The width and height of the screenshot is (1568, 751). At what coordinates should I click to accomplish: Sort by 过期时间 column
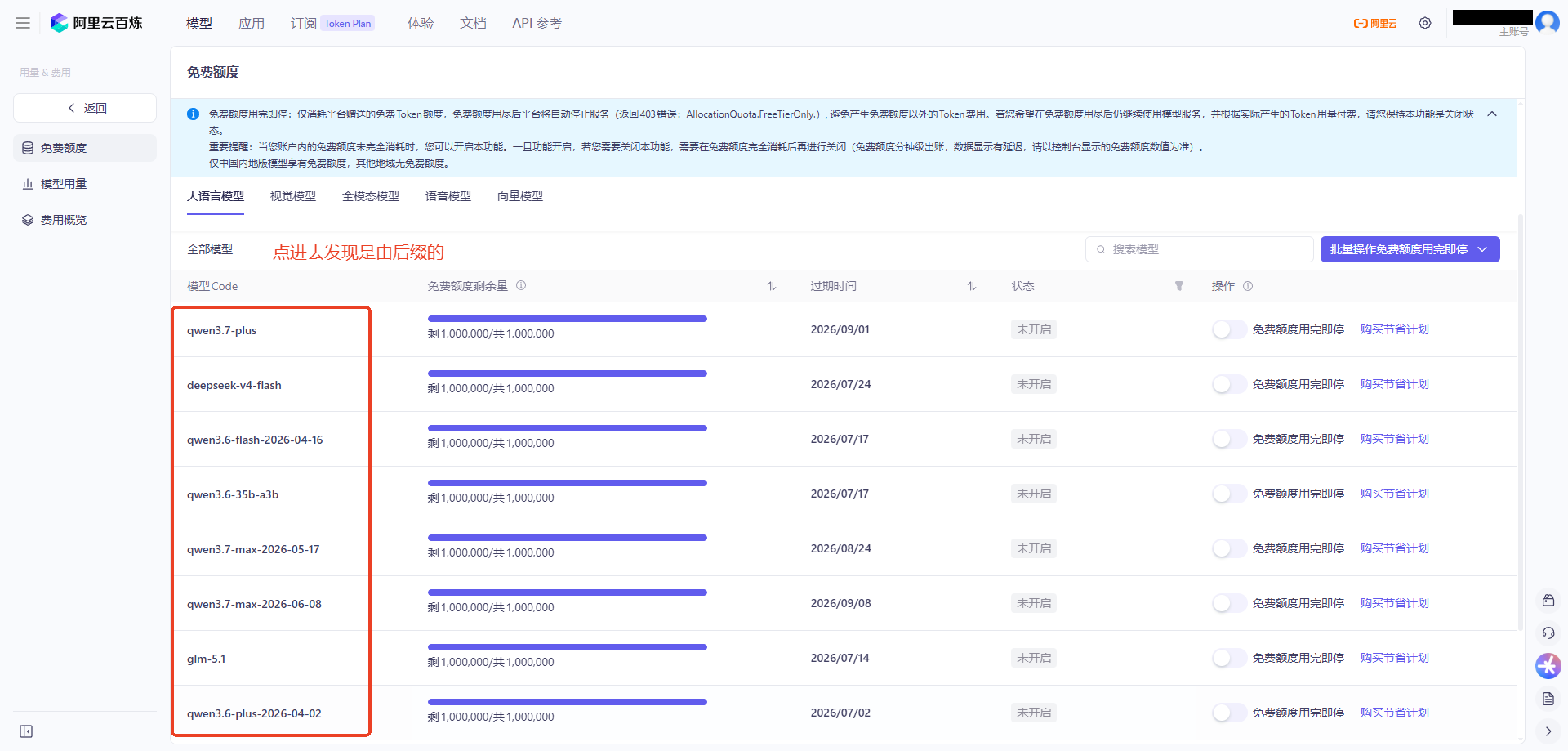(x=972, y=286)
